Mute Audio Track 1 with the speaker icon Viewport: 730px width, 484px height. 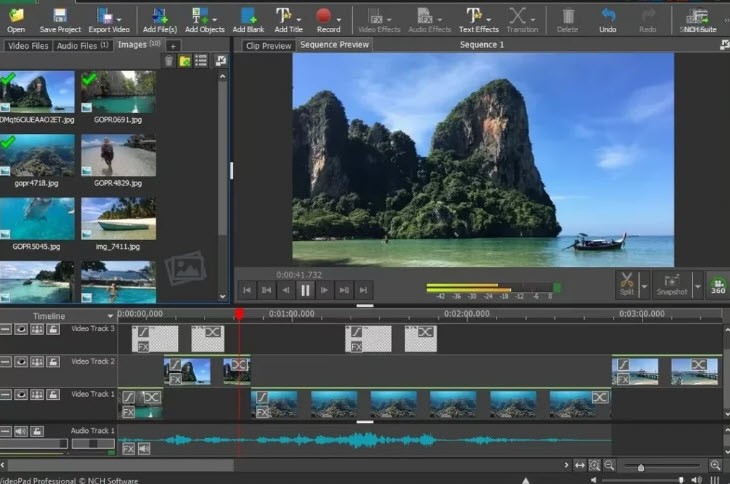click(x=21, y=431)
